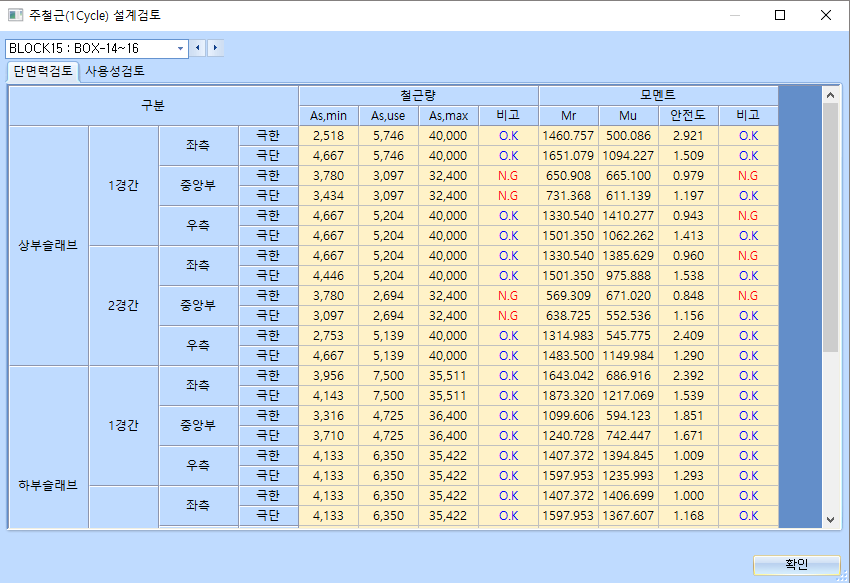The height and width of the screenshot is (583, 850).
Task: Click Mr value 650.908
Action: (569, 176)
